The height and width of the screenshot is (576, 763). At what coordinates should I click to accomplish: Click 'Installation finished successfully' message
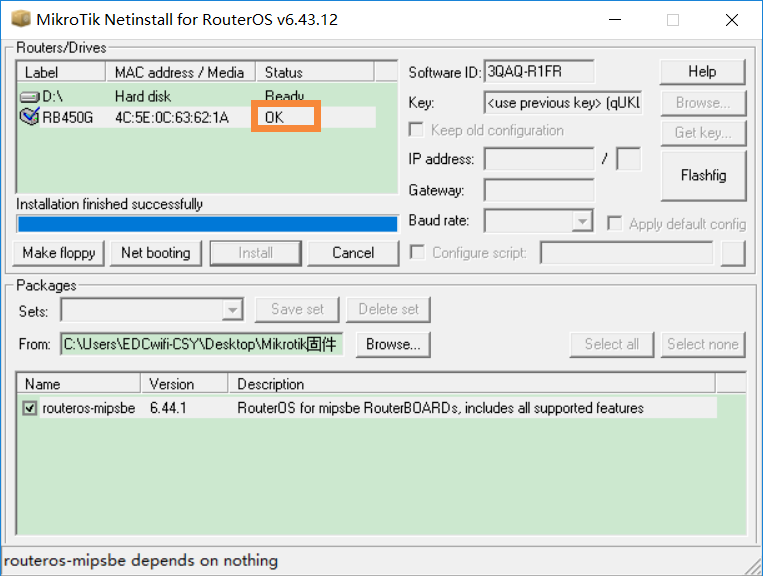pos(109,204)
